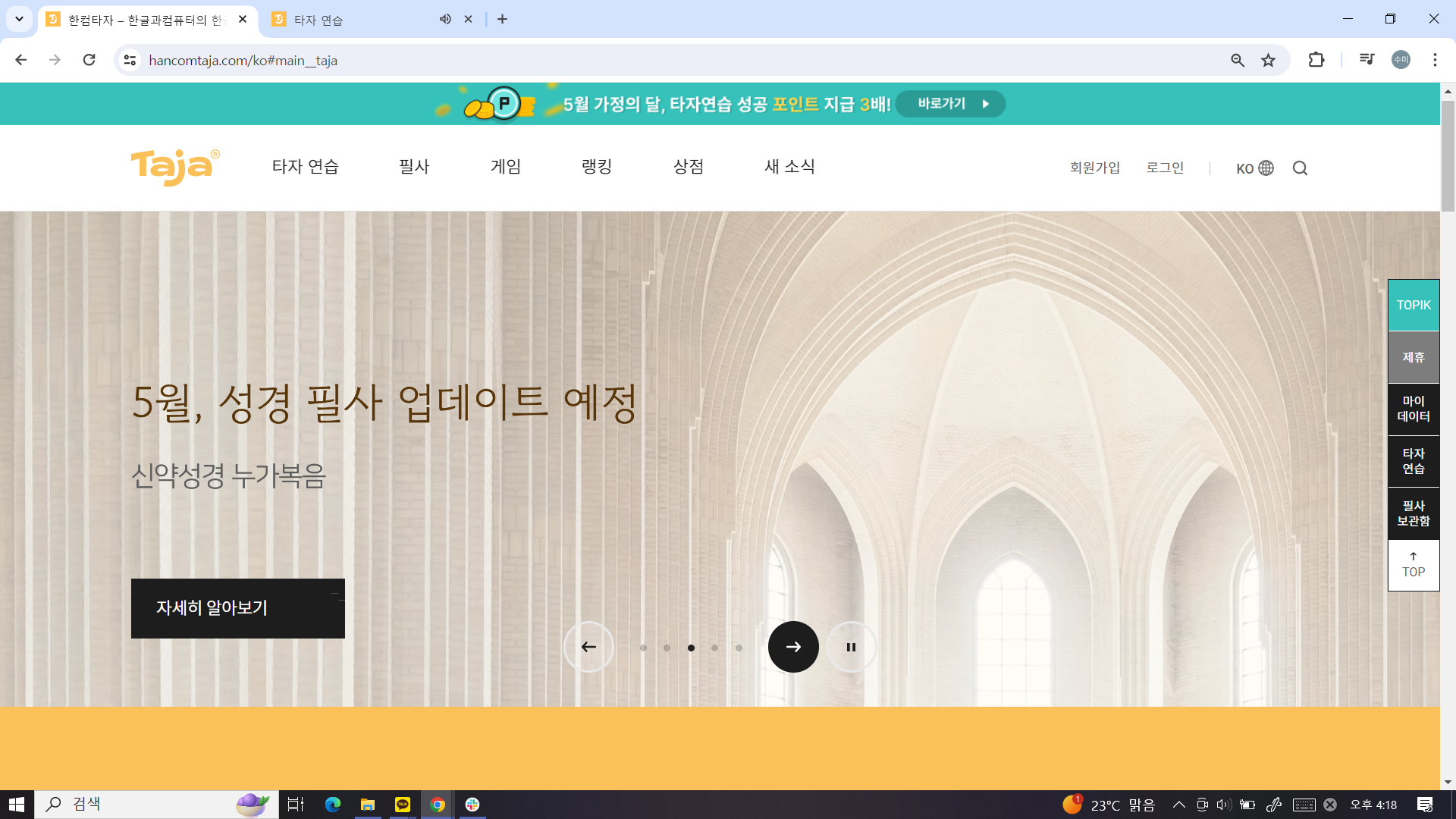This screenshot has height=819, width=1456.
Task: Show hidden system tray icons
Action: (x=1178, y=805)
